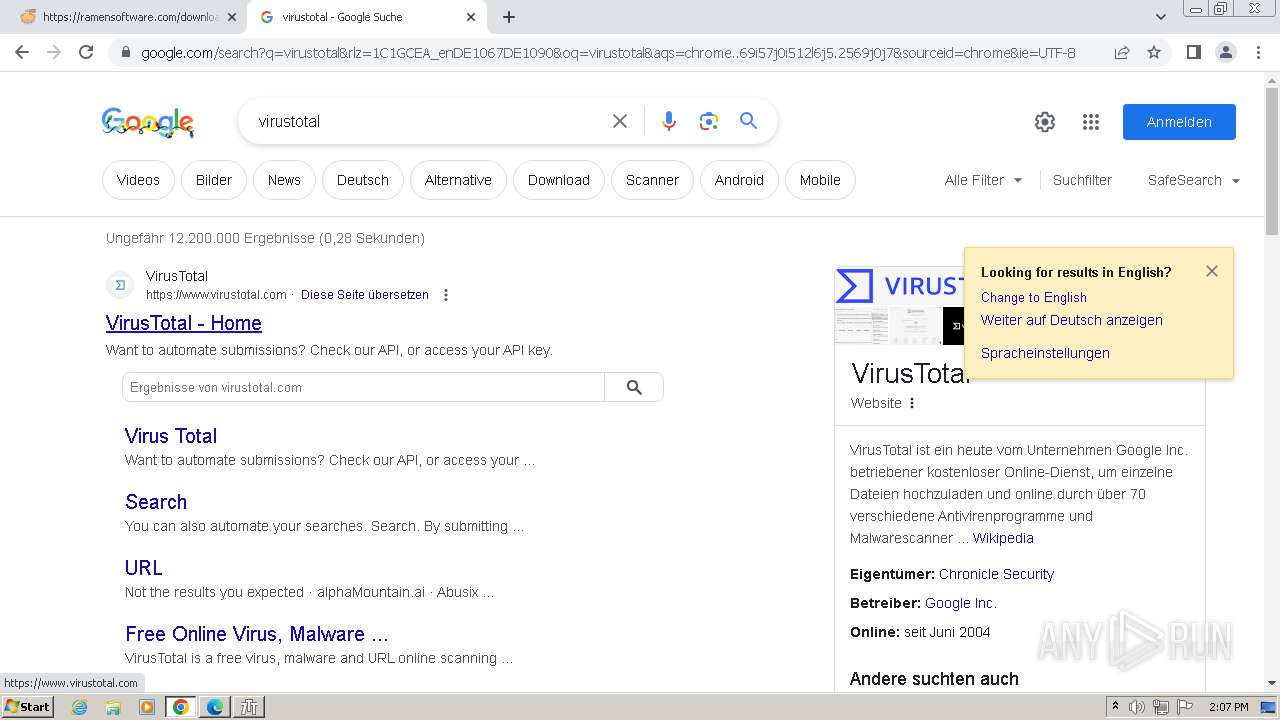Click the Anmelden sign-in button
The image size is (1280, 720).
point(1179,122)
